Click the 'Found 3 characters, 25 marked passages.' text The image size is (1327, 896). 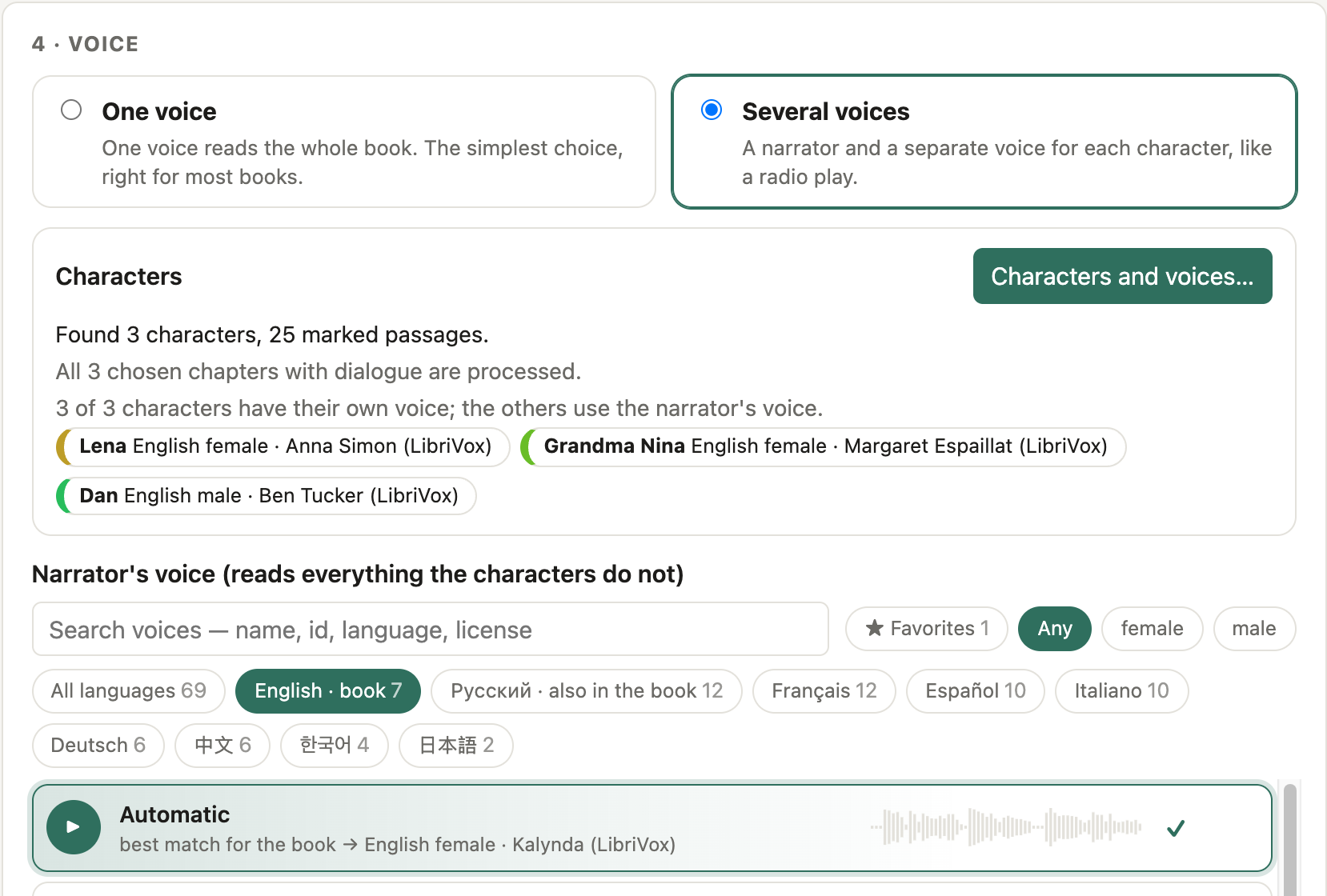pyautogui.click(x=272, y=334)
